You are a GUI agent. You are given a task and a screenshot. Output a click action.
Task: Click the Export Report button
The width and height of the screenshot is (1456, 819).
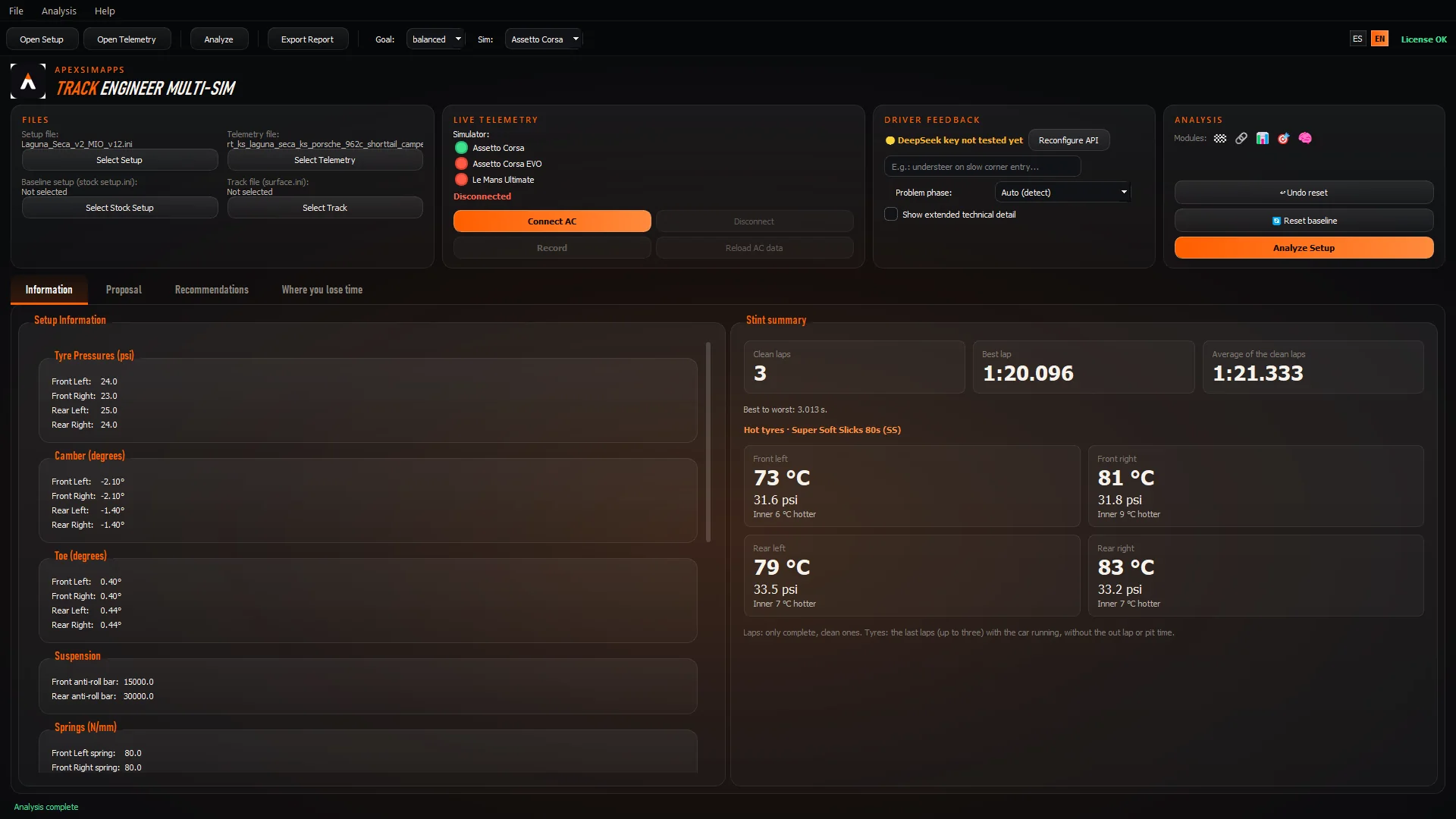pos(307,39)
